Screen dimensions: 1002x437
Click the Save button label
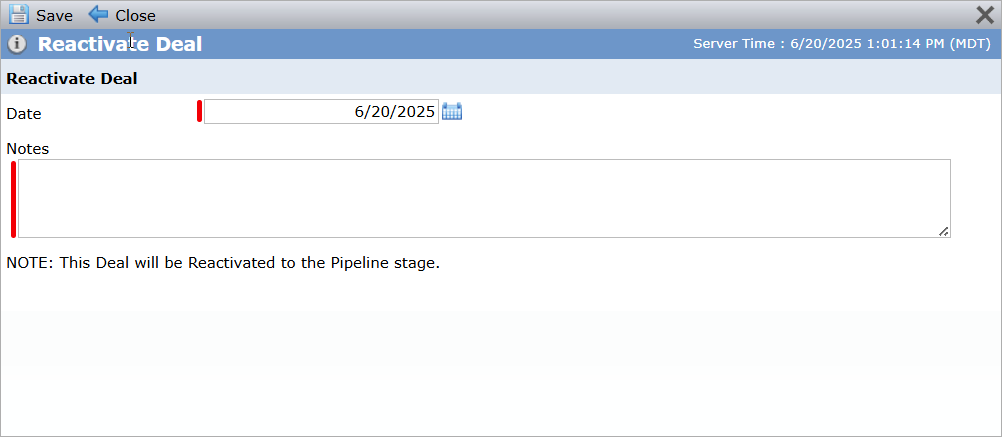(x=54, y=15)
